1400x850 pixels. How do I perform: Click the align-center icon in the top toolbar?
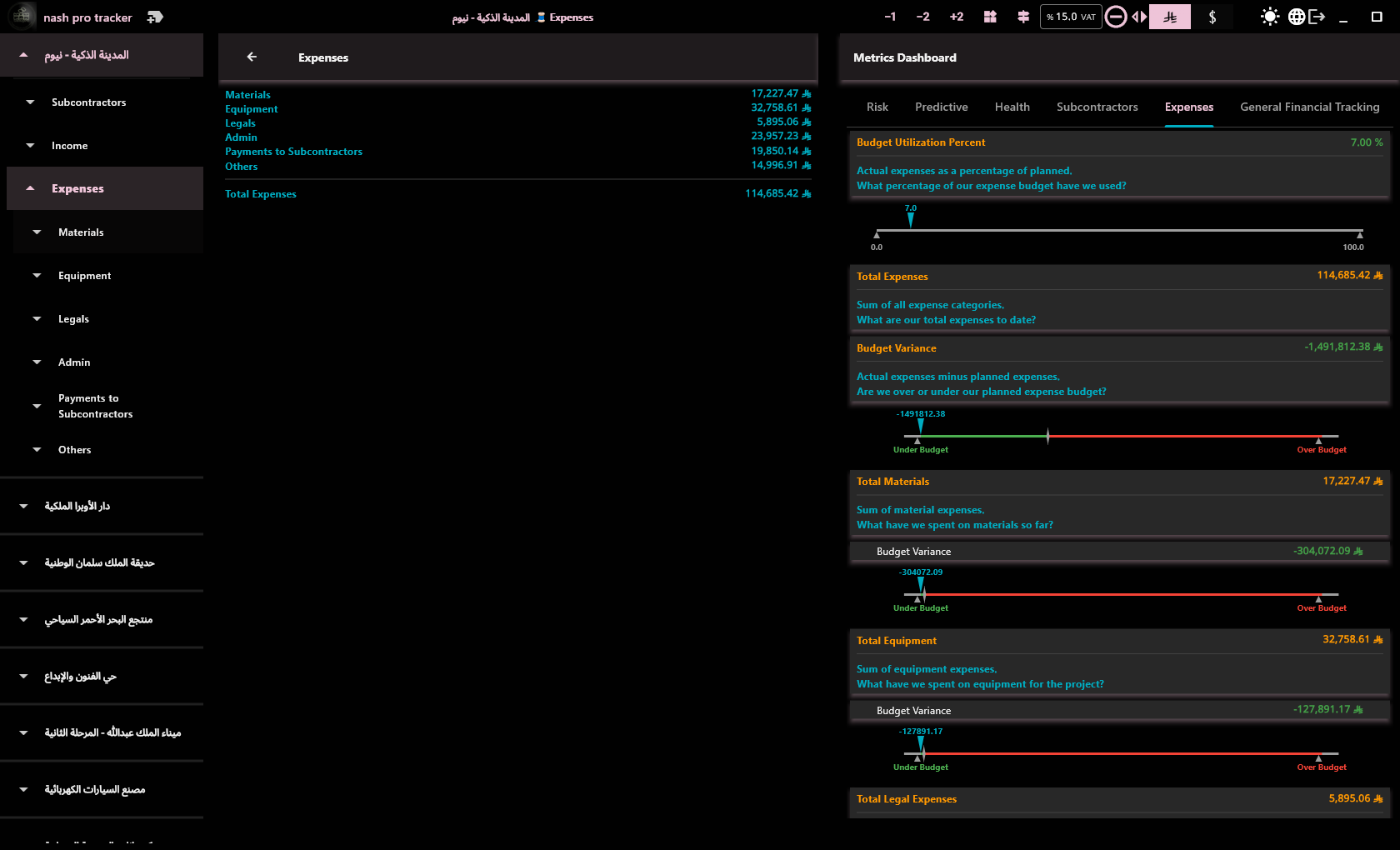pos(1023,17)
